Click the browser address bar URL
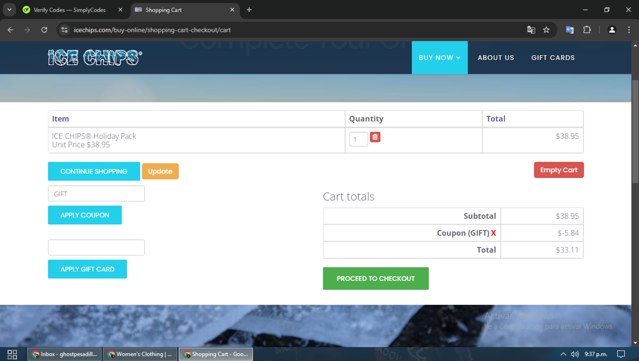This screenshot has width=639, height=361. click(152, 30)
